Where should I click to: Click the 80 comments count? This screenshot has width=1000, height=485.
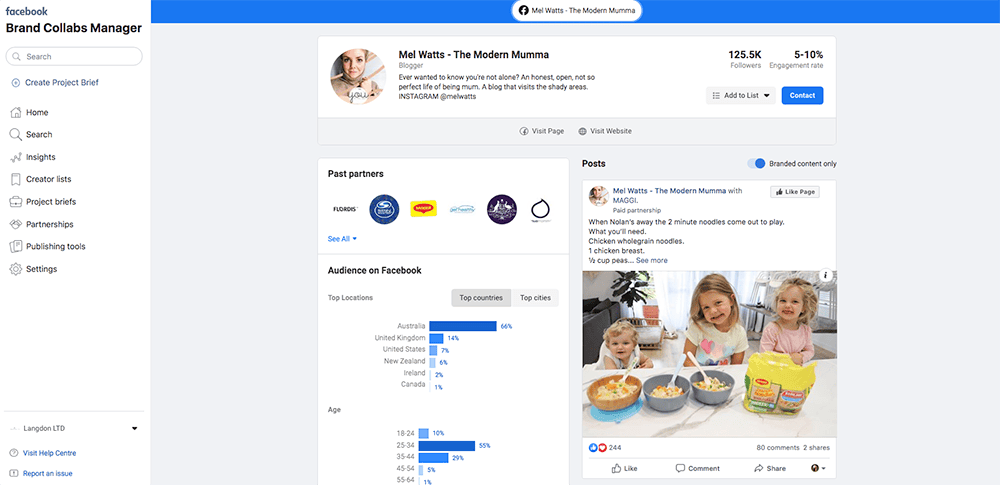pyautogui.click(x=777, y=448)
